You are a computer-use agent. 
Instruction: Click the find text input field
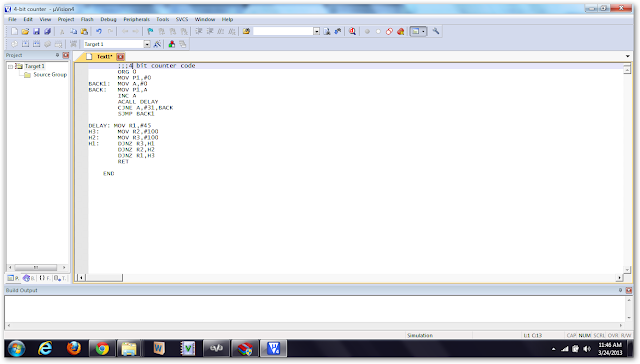point(283,31)
